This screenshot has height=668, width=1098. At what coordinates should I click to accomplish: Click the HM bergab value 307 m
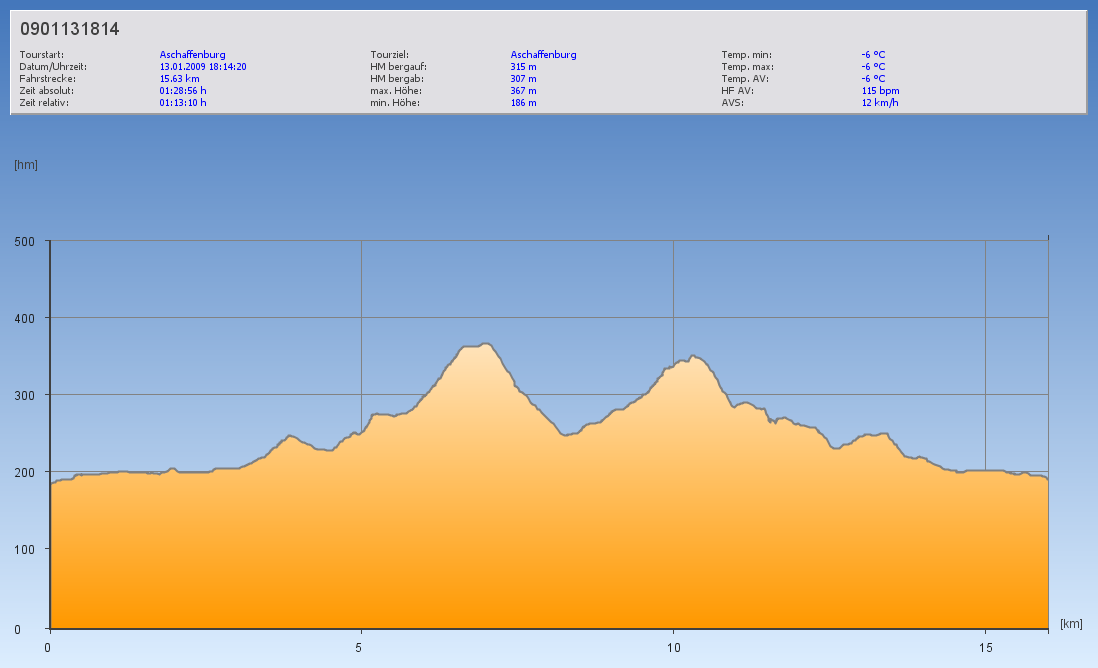point(523,78)
